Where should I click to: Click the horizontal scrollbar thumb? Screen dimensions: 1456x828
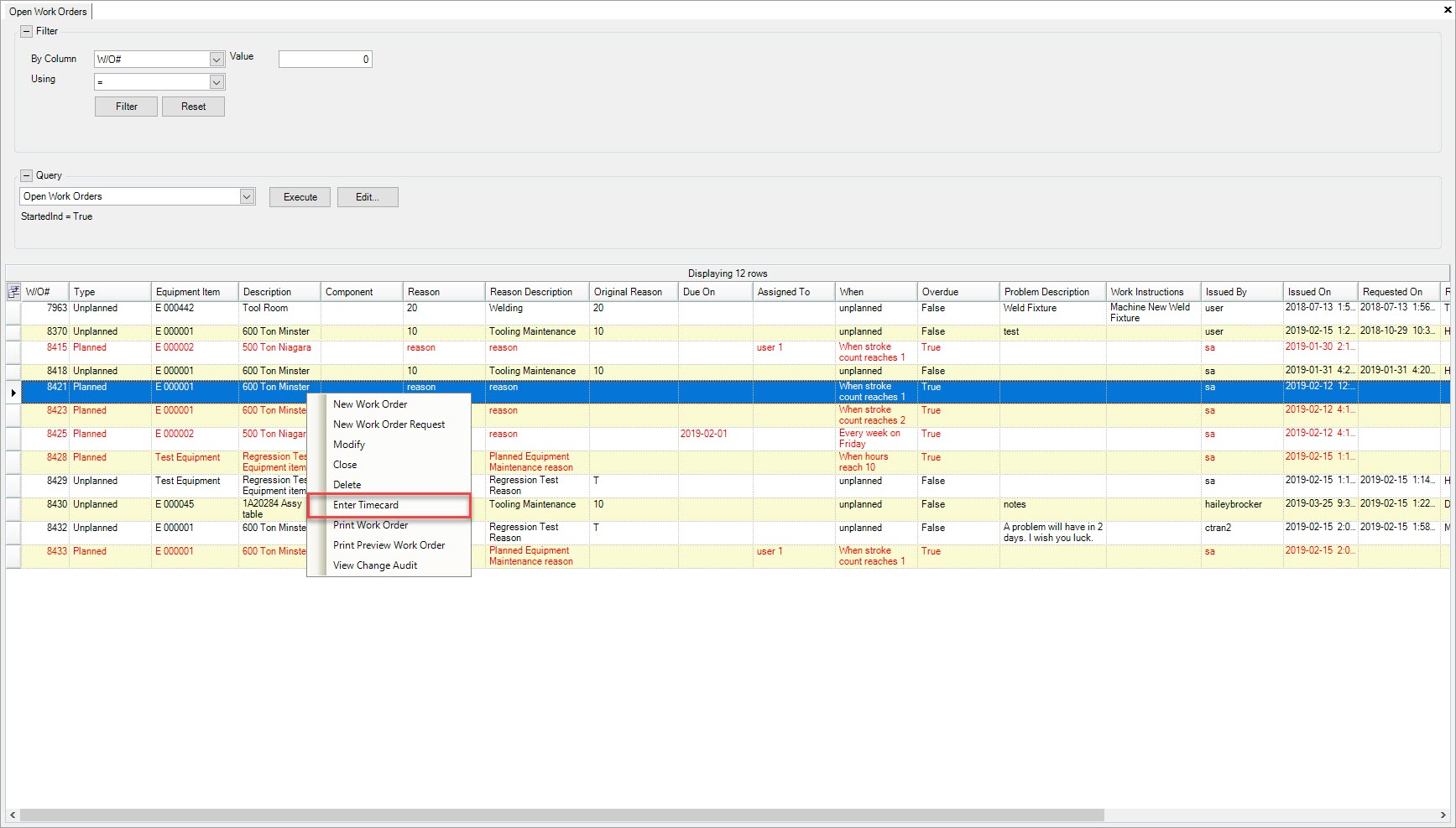tap(562, 815)
